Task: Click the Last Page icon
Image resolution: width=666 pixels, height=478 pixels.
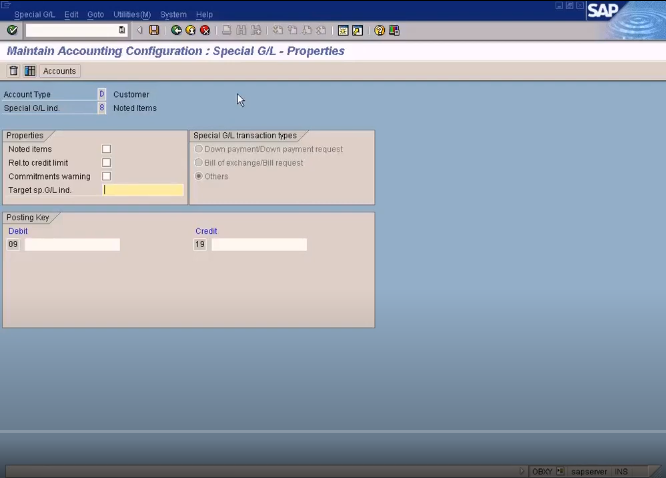Action: click(321, 30)
